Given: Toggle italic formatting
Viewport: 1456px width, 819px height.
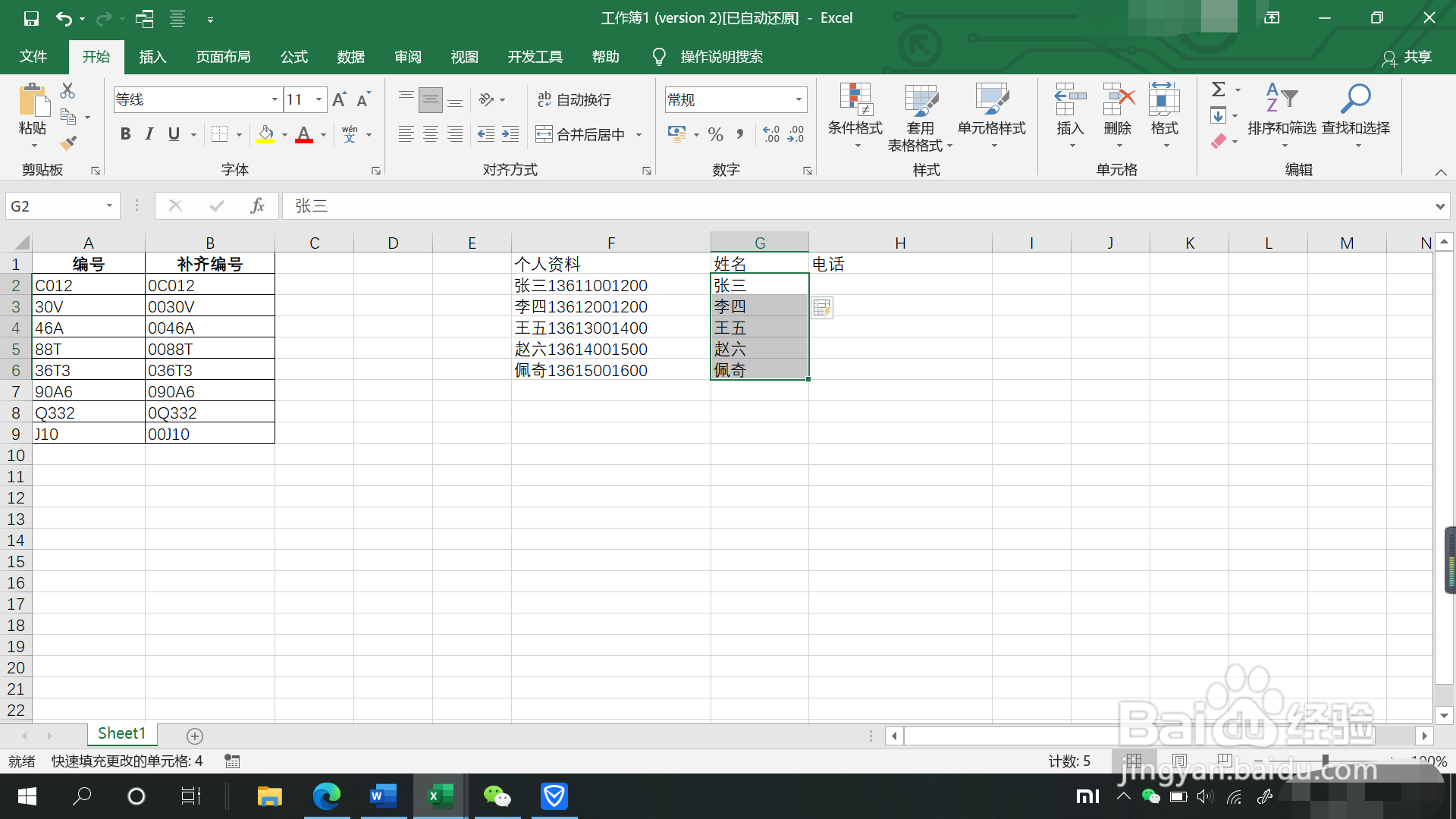Looking at the screenshot, I should 149,134.
